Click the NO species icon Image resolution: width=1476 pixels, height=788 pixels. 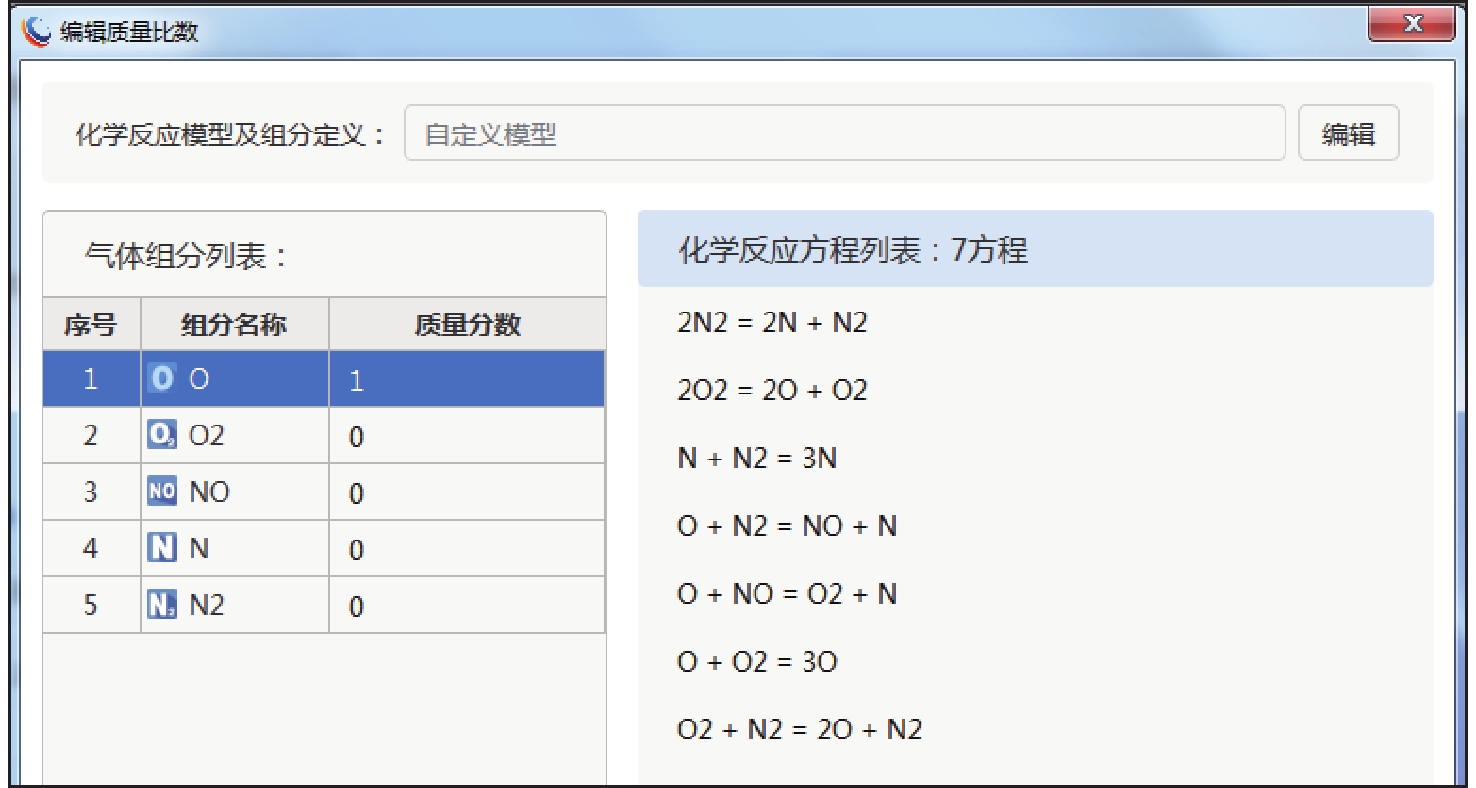[x=162, y=491]
